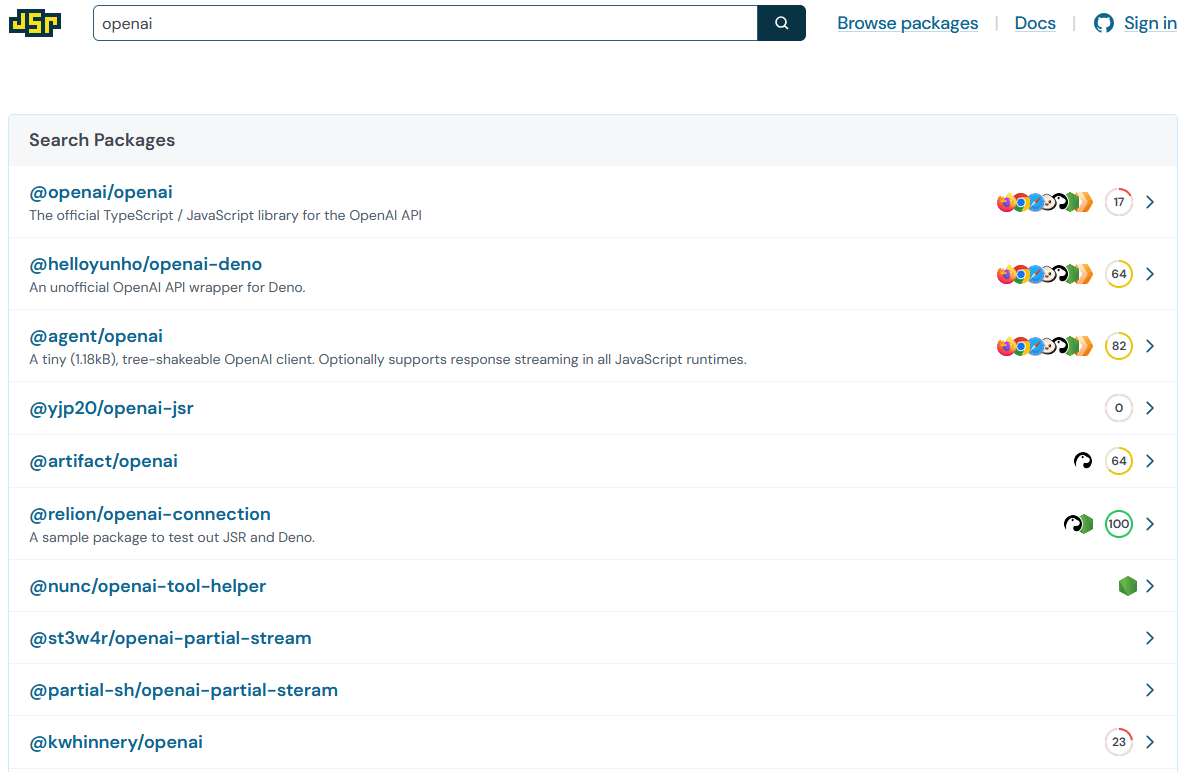Open the Browse packages menu item
The height and width of the screenshot is (772, 1186).
pos(907,23)
